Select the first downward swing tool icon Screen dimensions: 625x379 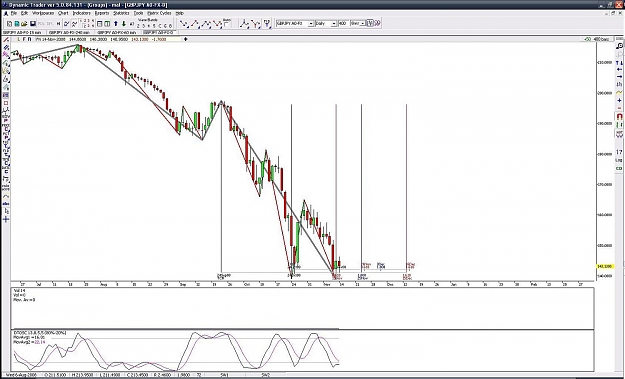point(184,24)
